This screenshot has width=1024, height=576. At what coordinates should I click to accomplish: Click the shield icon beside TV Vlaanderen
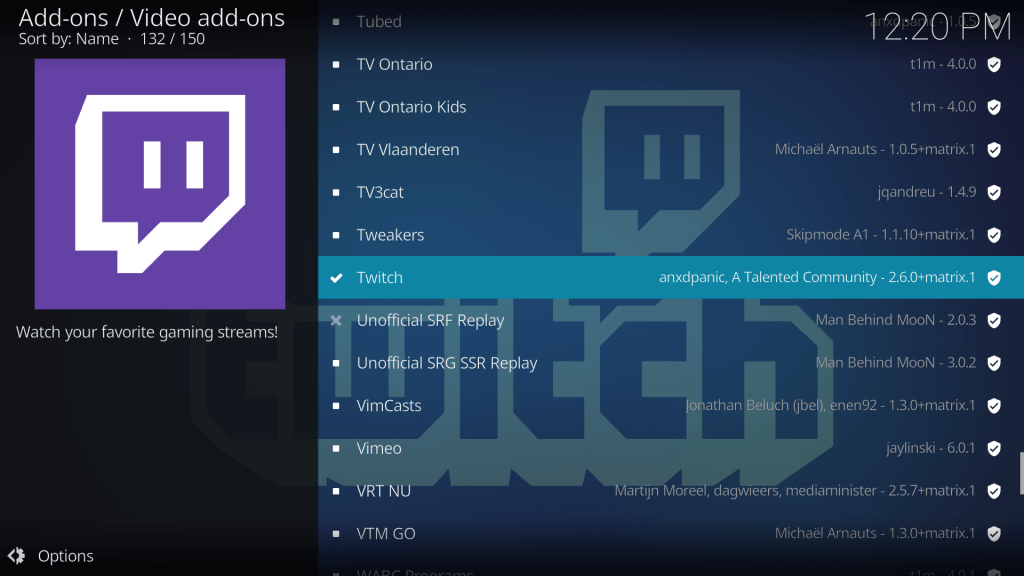(x=993, y=149)
